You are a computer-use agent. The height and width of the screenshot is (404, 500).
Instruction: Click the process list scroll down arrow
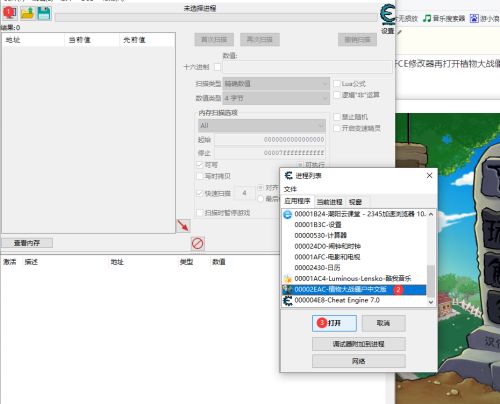(x=431, y=302)
